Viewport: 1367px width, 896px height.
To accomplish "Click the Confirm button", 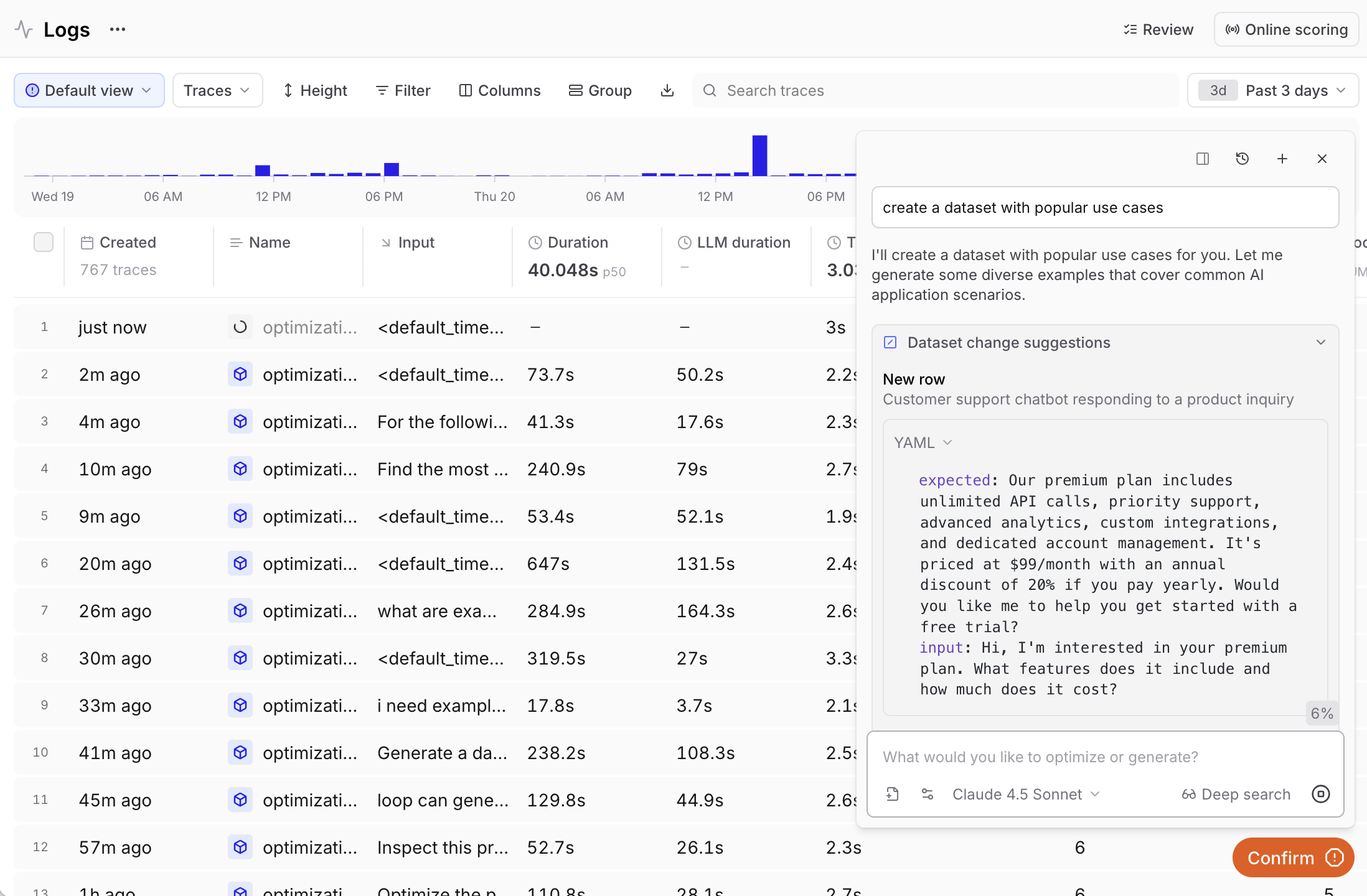I will (1292, 857).
